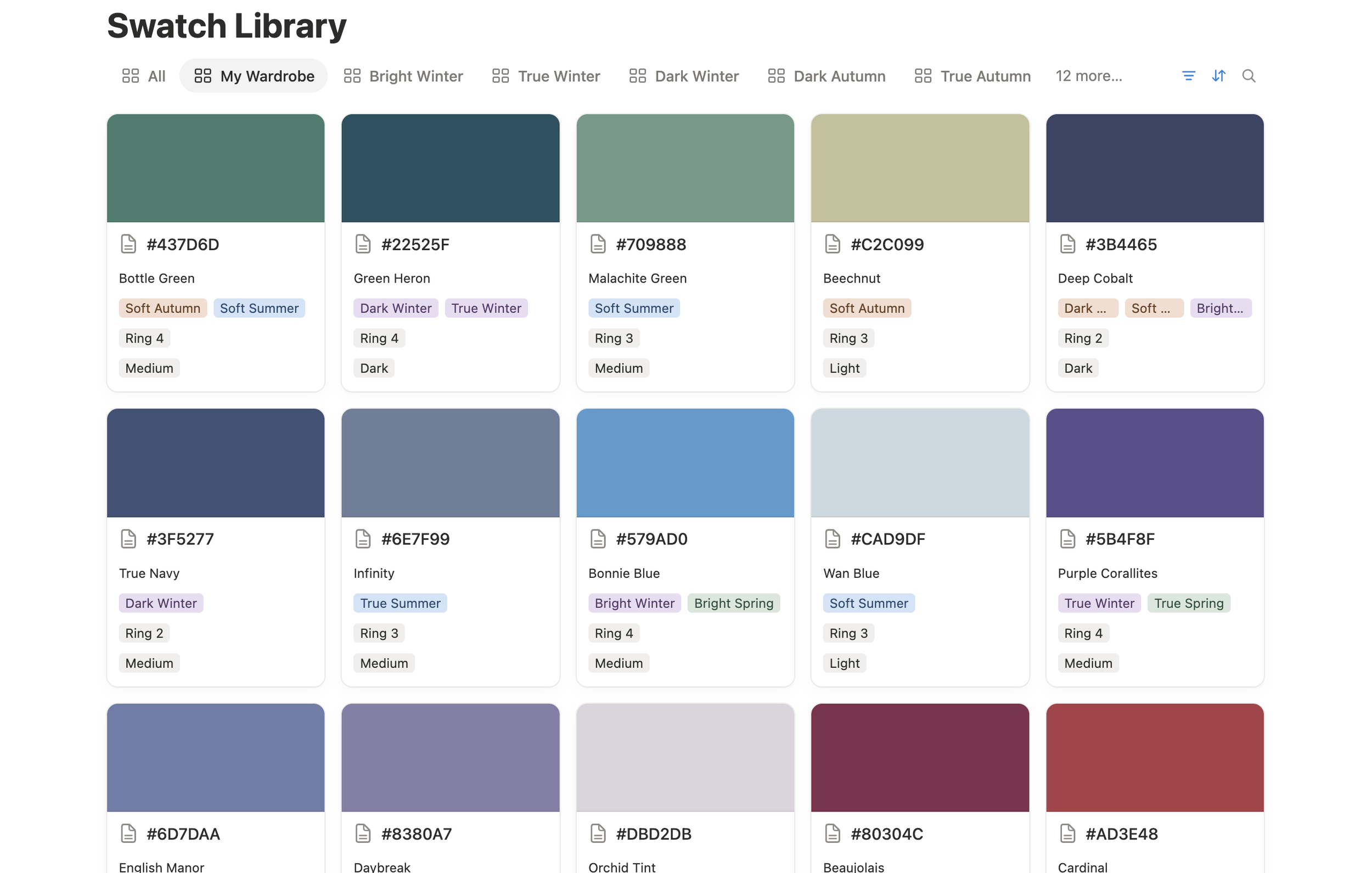
Task: Click page icon beside #3F5277
Action: pos(128,538)
